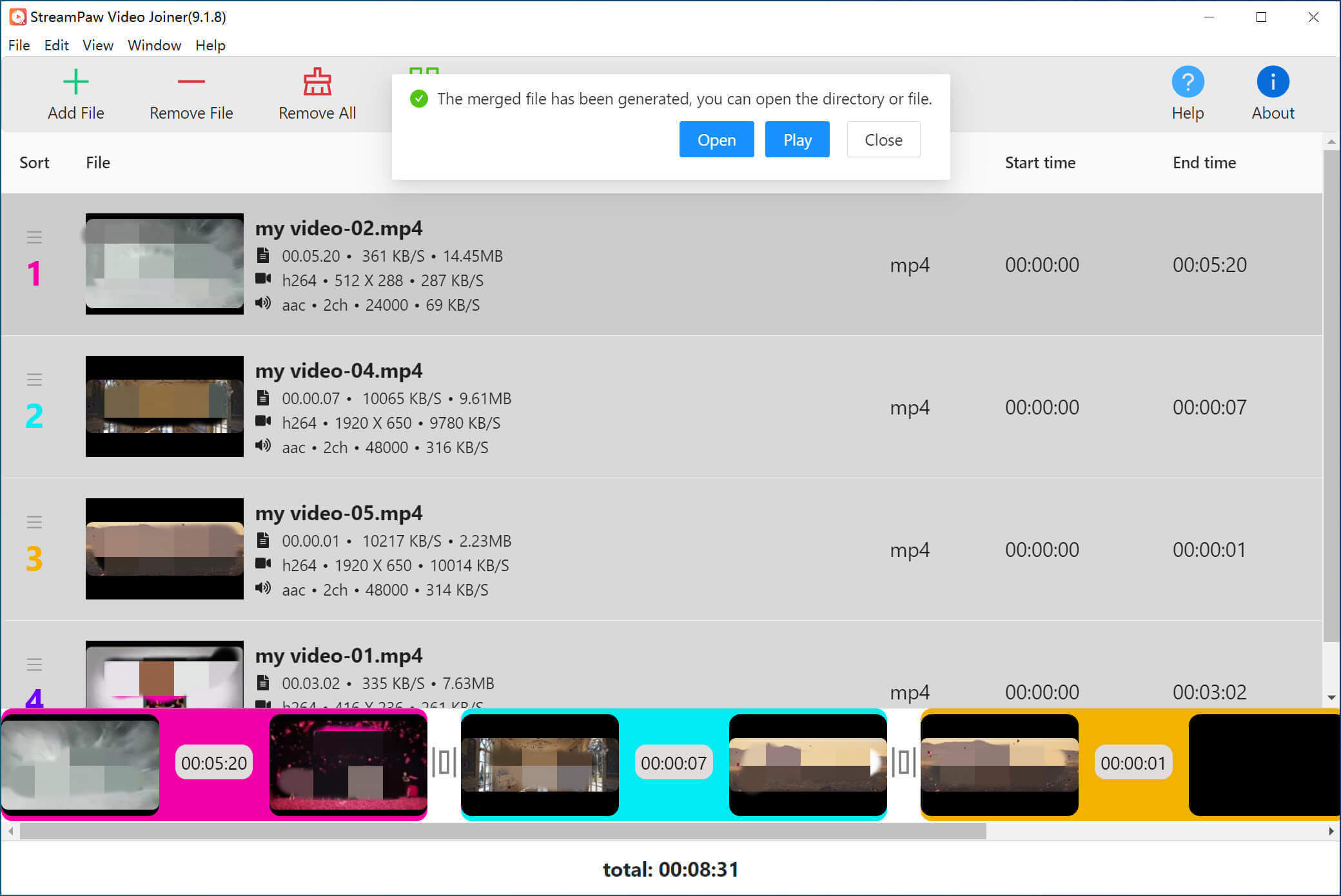Click the cyan timeline segment for my video-04.mp4
This screenshot has height=896, width=1341.
click(669, 762)
